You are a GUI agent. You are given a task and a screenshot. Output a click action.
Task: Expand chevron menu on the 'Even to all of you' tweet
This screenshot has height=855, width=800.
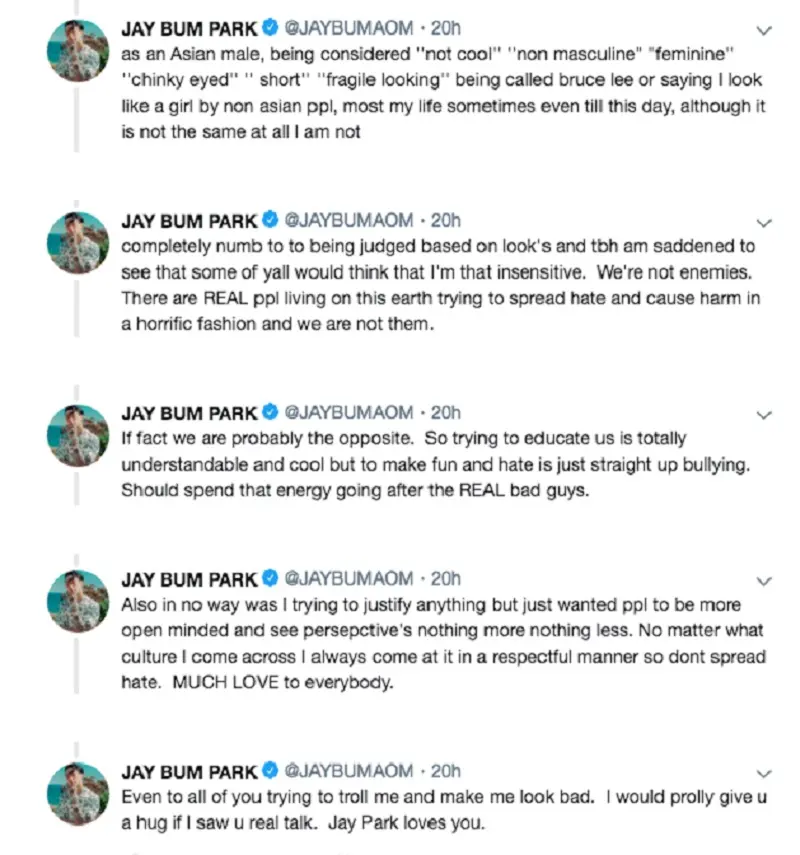coord(765,773)
